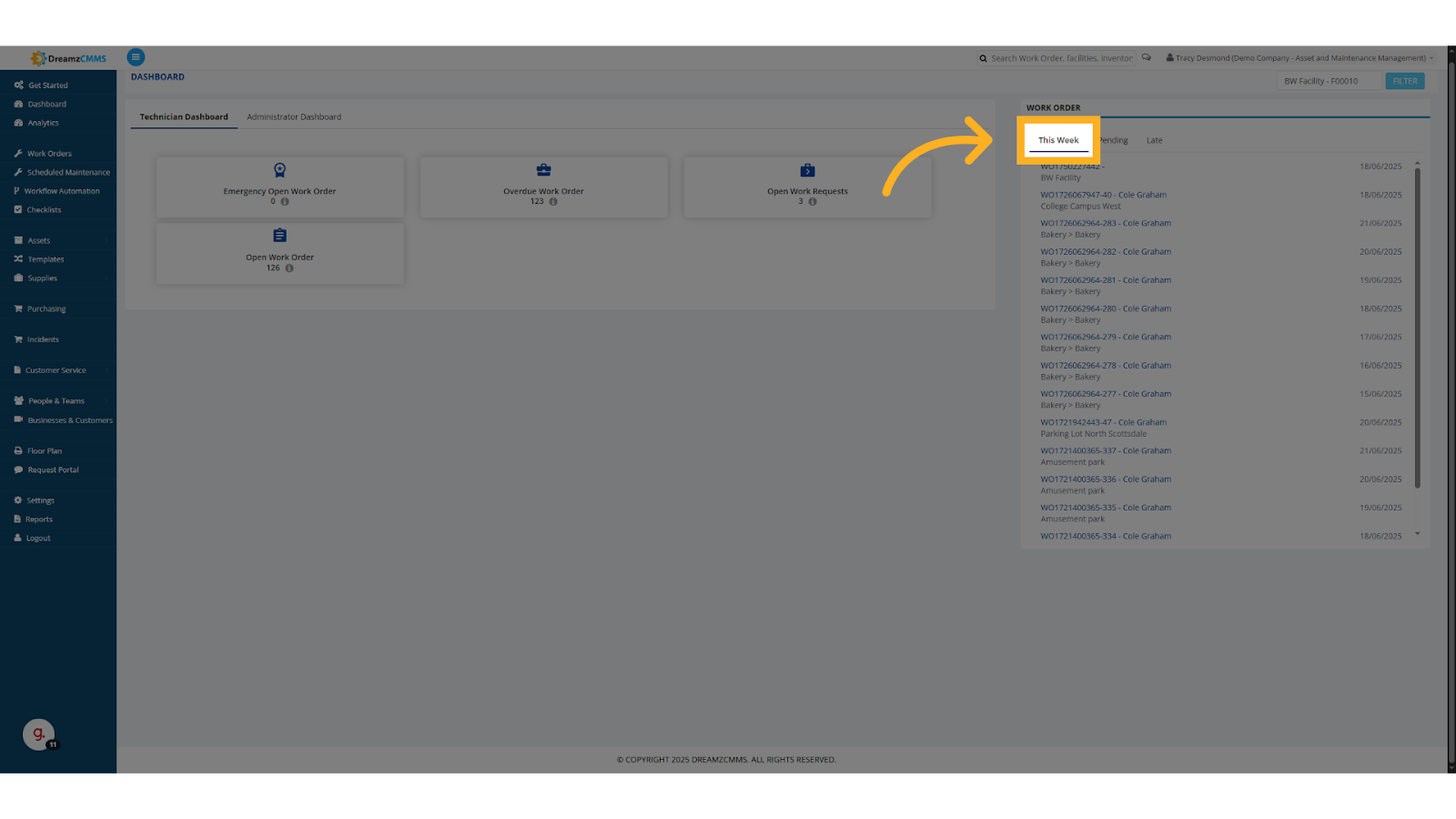Viewport: 1456px width, 819px height.
Task: Open work order WO1726062964-280 - Cole Graham
Action: click(1106, 308)
